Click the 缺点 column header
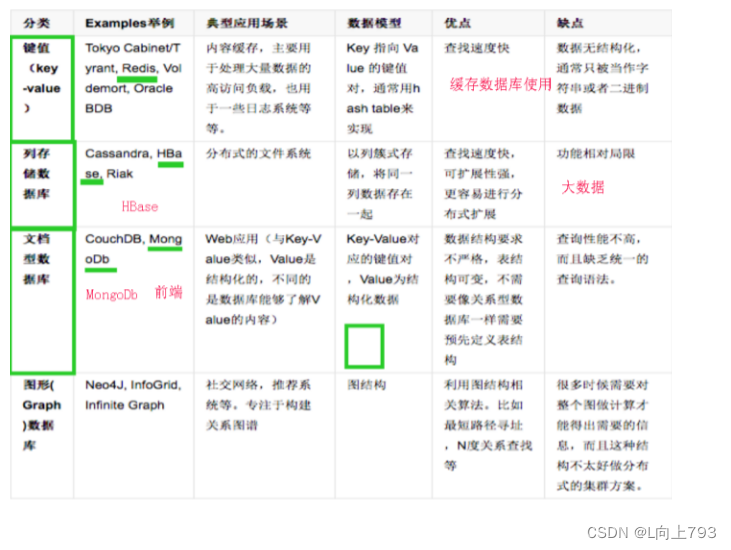The width and height of the screenshot is (731, 550). coord(608,23)
